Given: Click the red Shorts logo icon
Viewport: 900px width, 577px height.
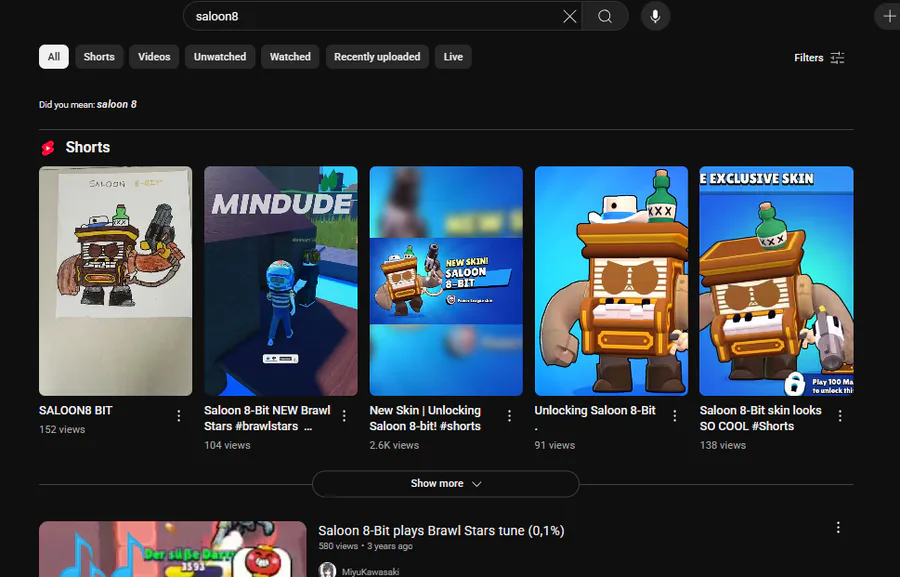Looking at the screenshot, I should tap(48, 148).
